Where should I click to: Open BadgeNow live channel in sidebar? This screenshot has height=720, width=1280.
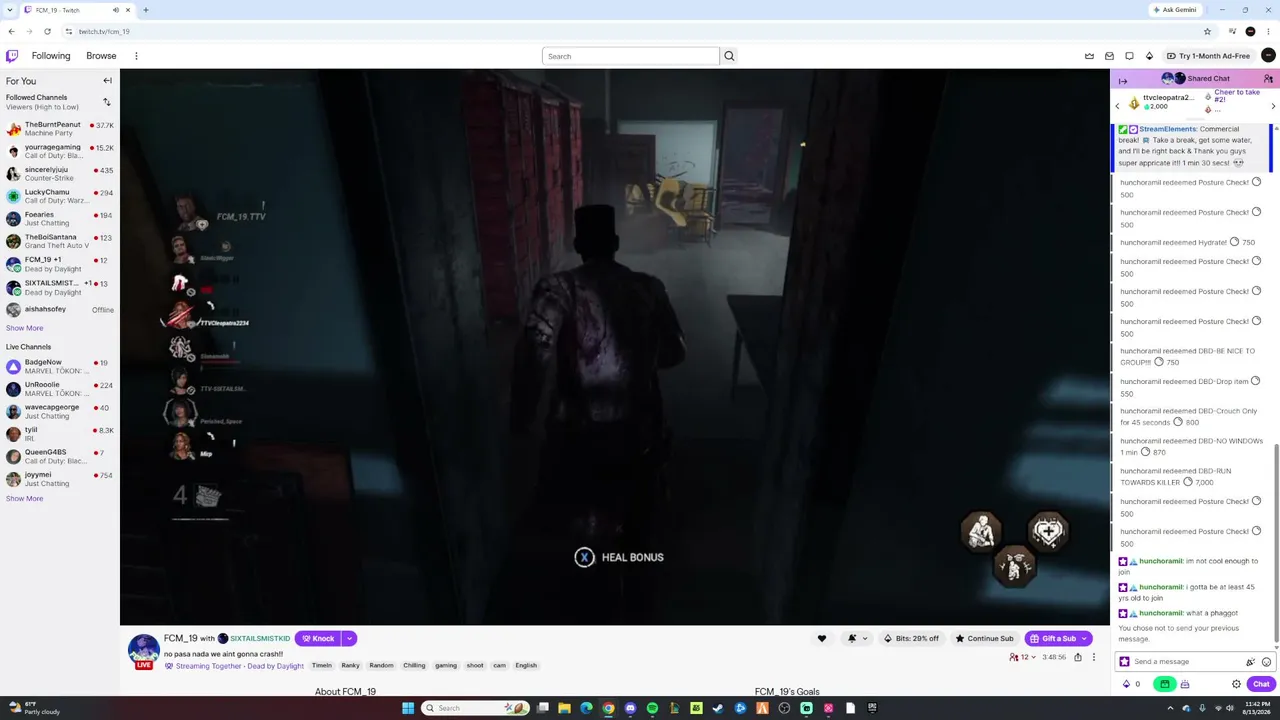click(x=60, y=367)
